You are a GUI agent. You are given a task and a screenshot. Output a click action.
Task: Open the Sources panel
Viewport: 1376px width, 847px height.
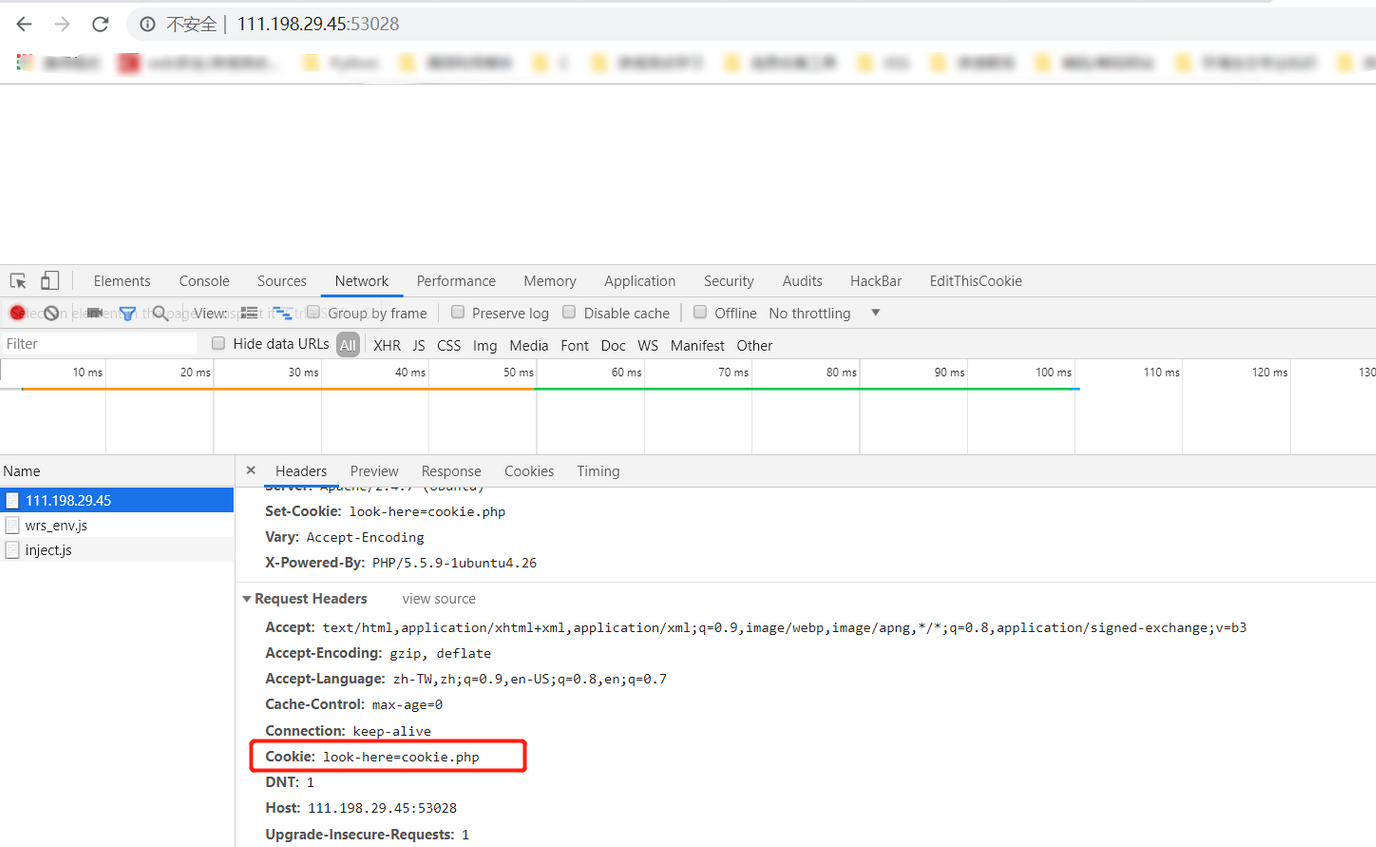[282, 281]
